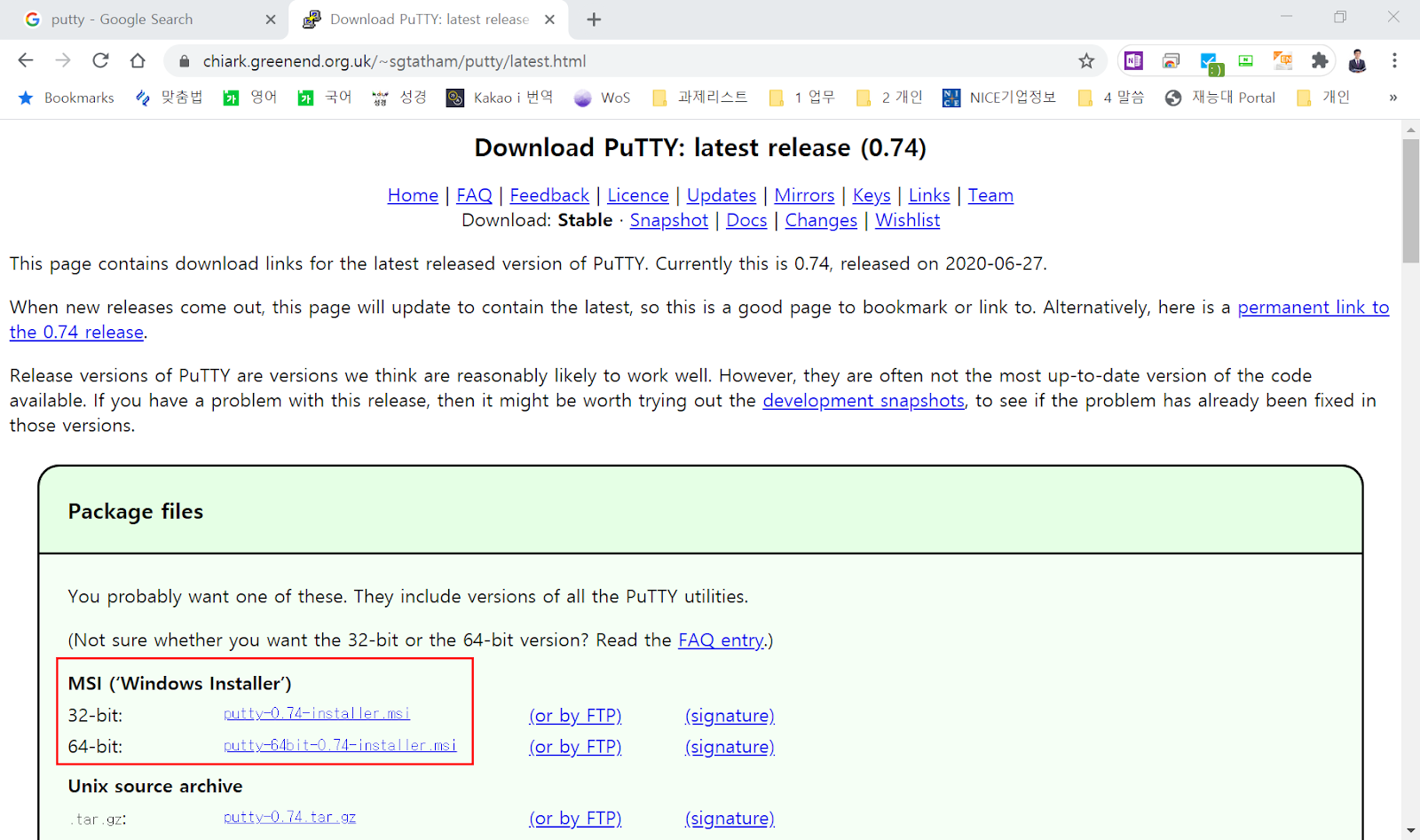This screenshot has height=840, width=1420.
Task: Click the page's vertical scrollbar thumb
Action: (1410, 201)
